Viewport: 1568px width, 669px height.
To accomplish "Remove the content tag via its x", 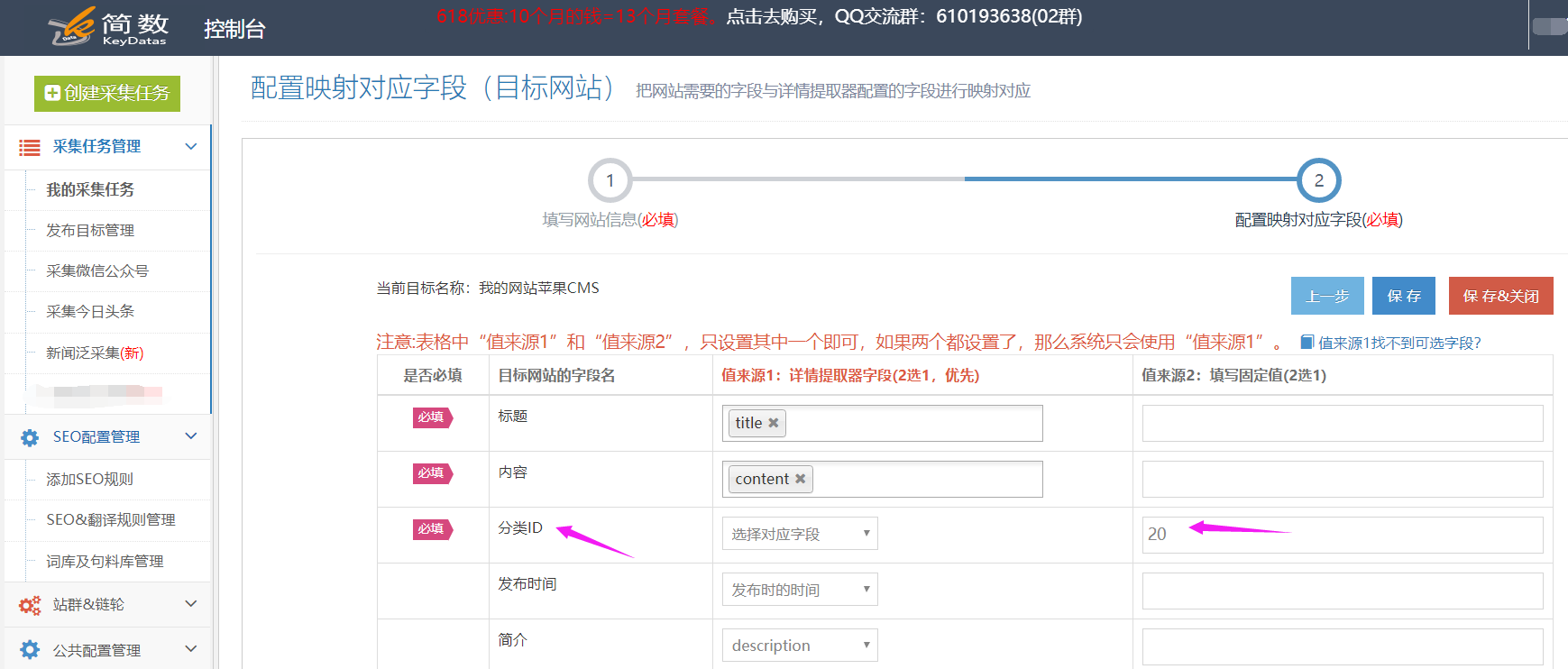I will click(800, 479).
